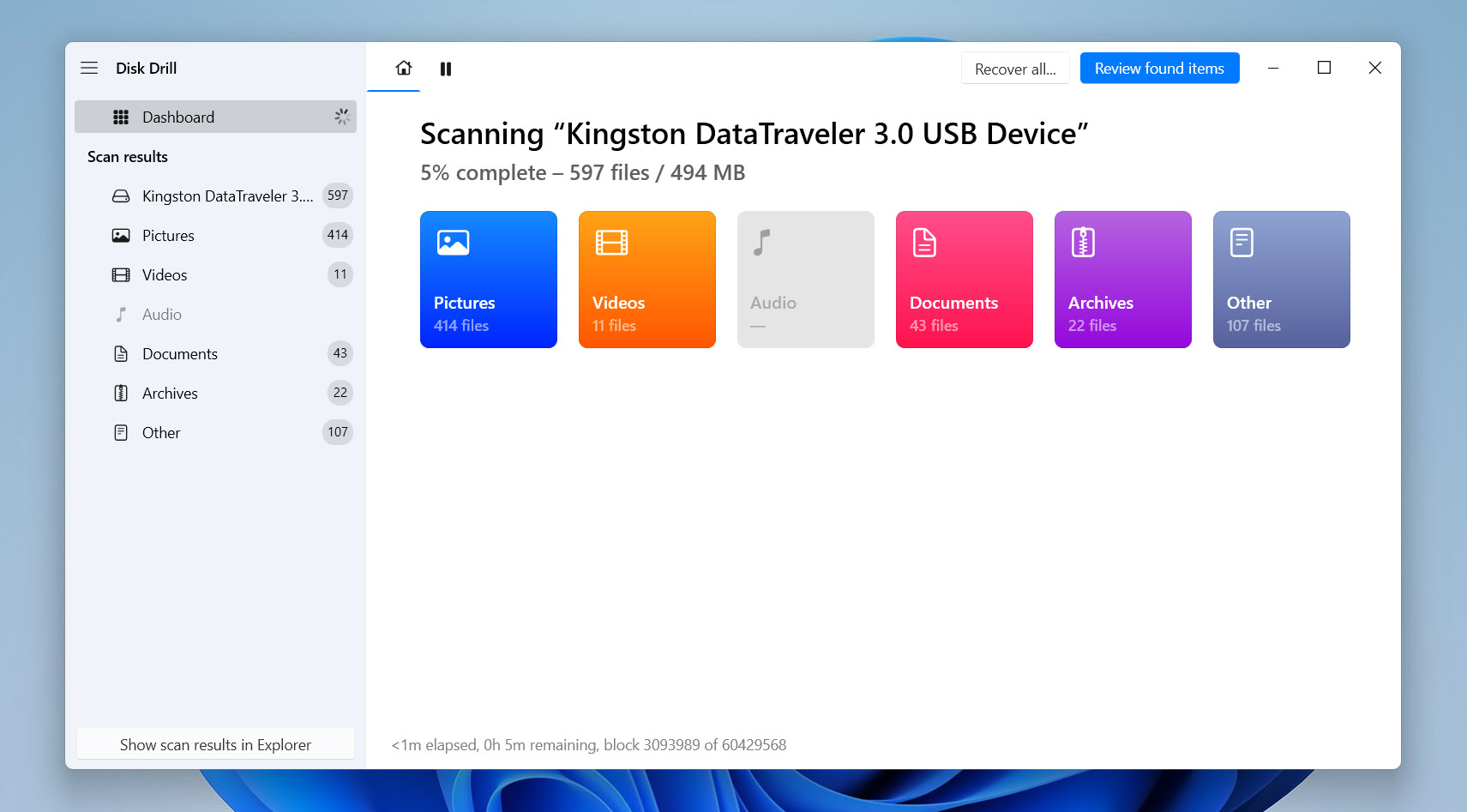Open the pink Documents 43 files card
Screen dimensions: 1467x812
pos(965,280)
